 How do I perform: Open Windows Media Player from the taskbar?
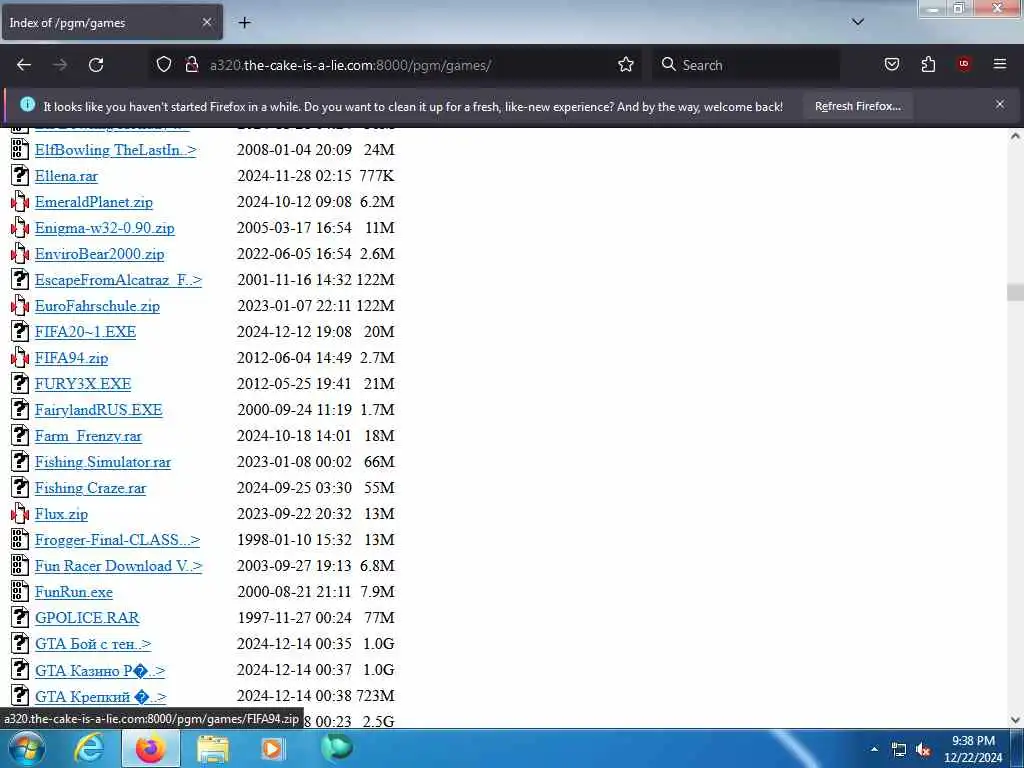pyautogui.click(x=272, y=748)
